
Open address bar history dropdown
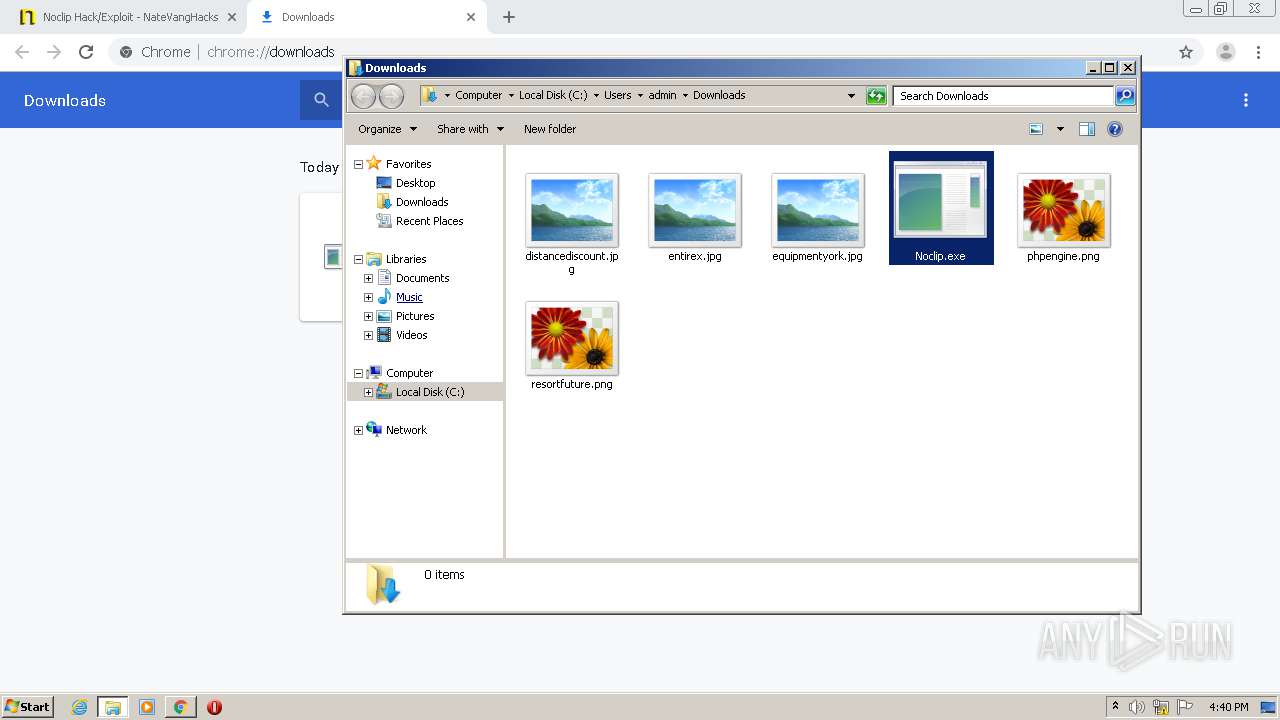click(851, 96)
